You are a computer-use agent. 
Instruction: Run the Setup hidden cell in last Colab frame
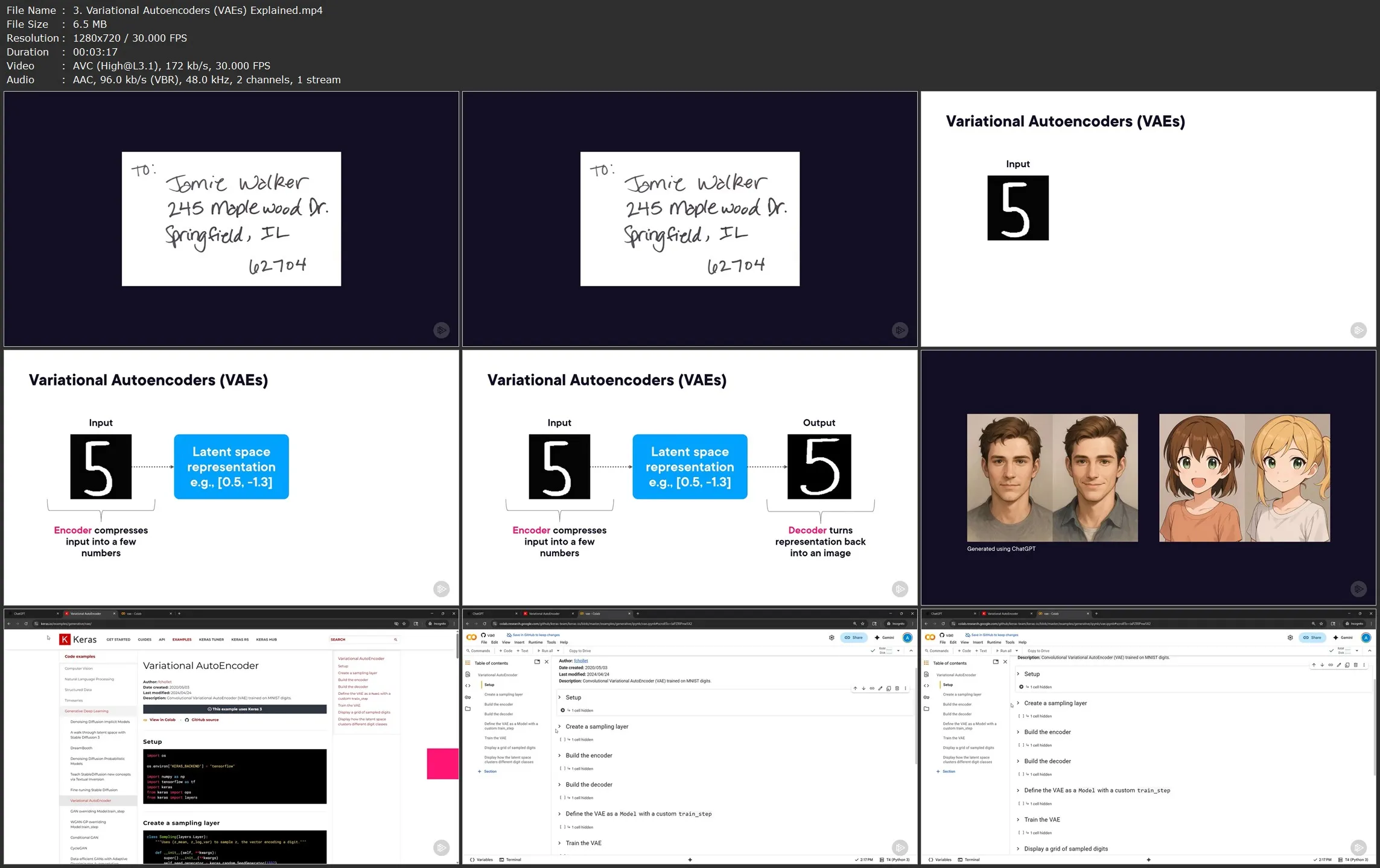coord(1021,687)
